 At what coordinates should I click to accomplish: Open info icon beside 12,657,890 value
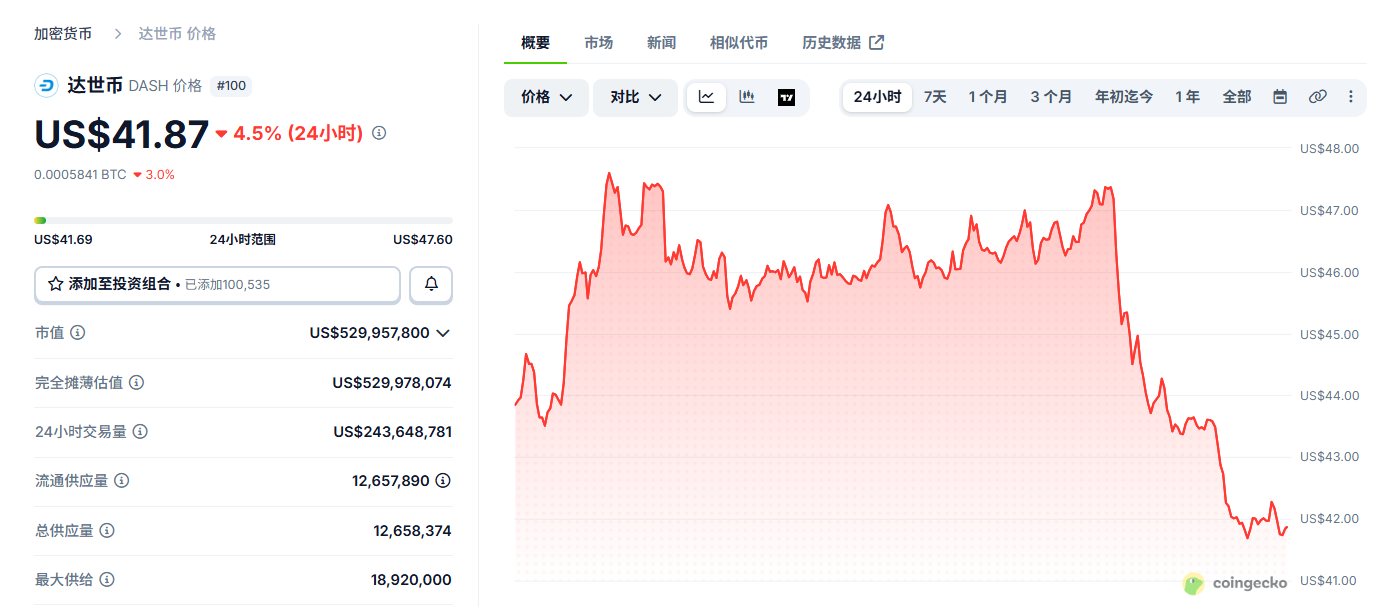443,480
